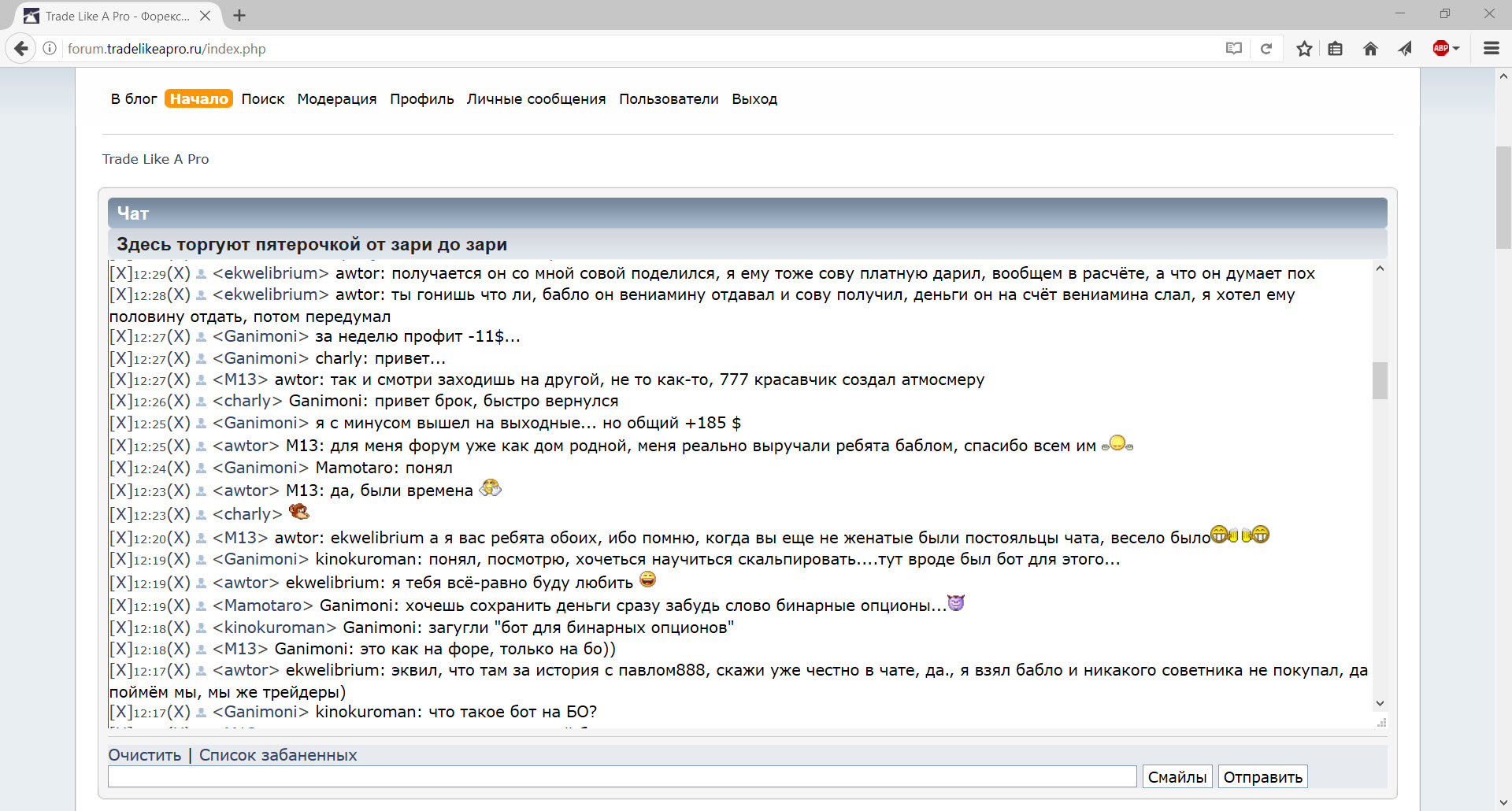Viewport: 1512px width, 811px height.
Task: Open a new browser tab with plus
Action: pos(239,16)
